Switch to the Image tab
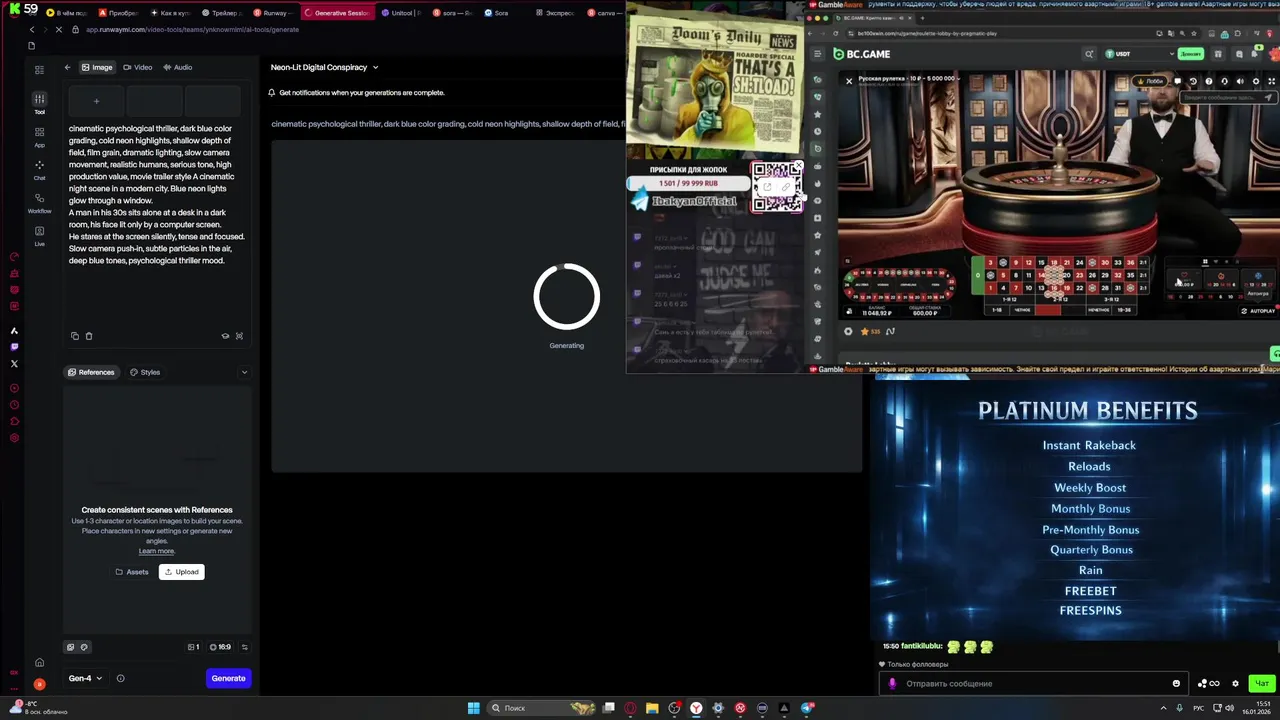 coord(97,67)
